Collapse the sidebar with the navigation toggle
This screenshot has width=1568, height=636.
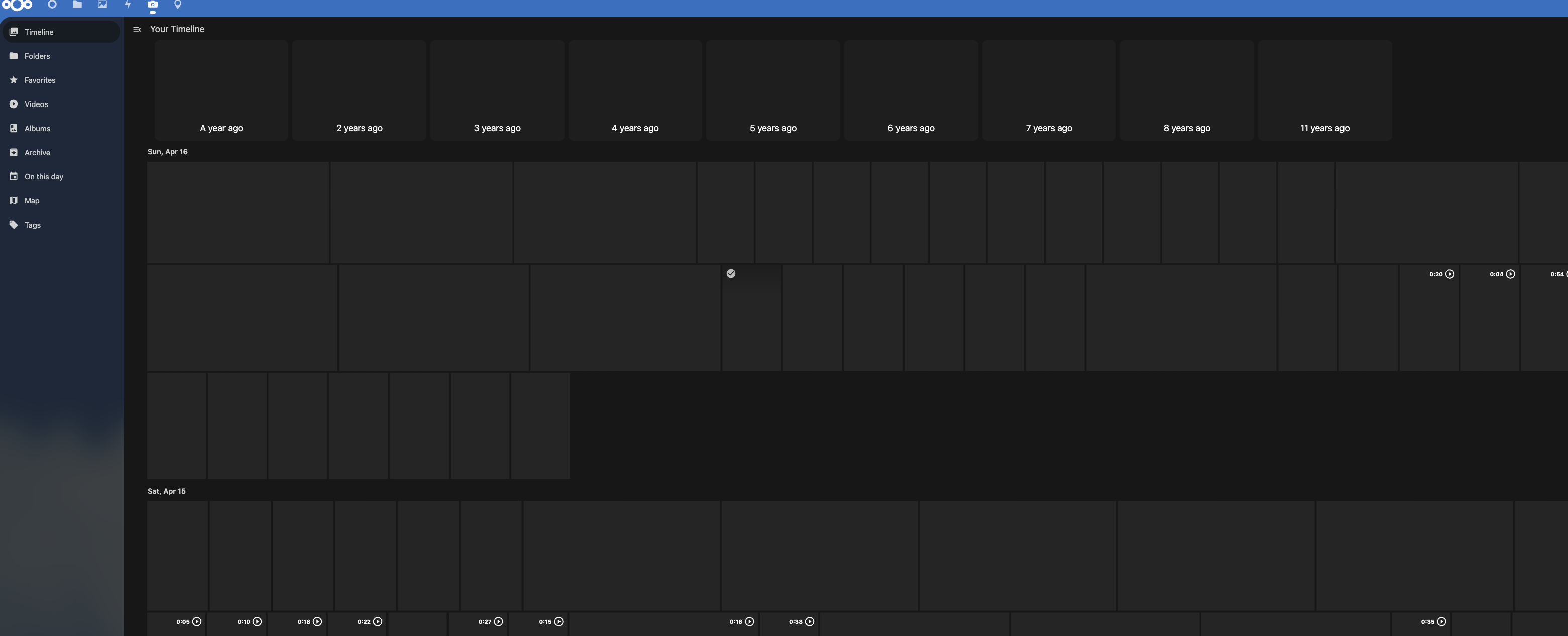pos(137,29)
